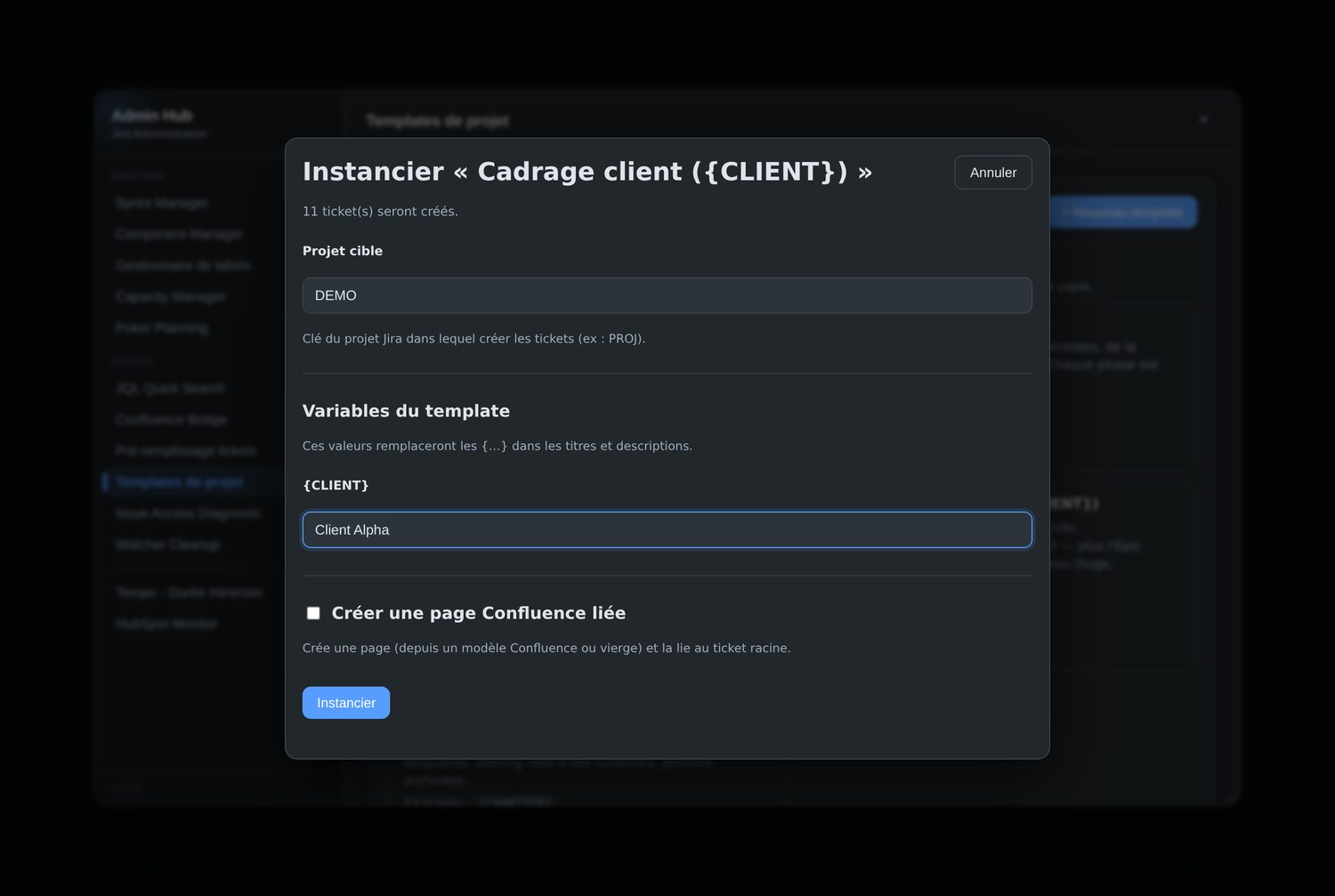Viewport: 1335px width, 896px height.
Task: Open Capacity Manager in the background sidebar
Action: [x=170, y=296]
